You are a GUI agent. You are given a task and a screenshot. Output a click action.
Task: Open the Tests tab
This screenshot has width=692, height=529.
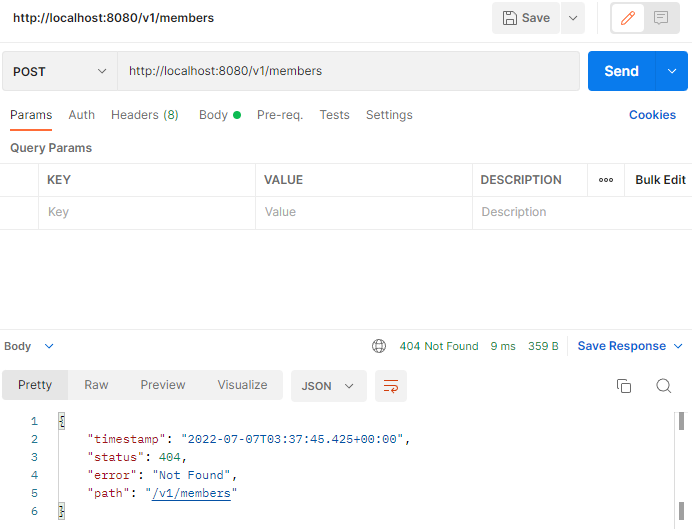(335, 115)
